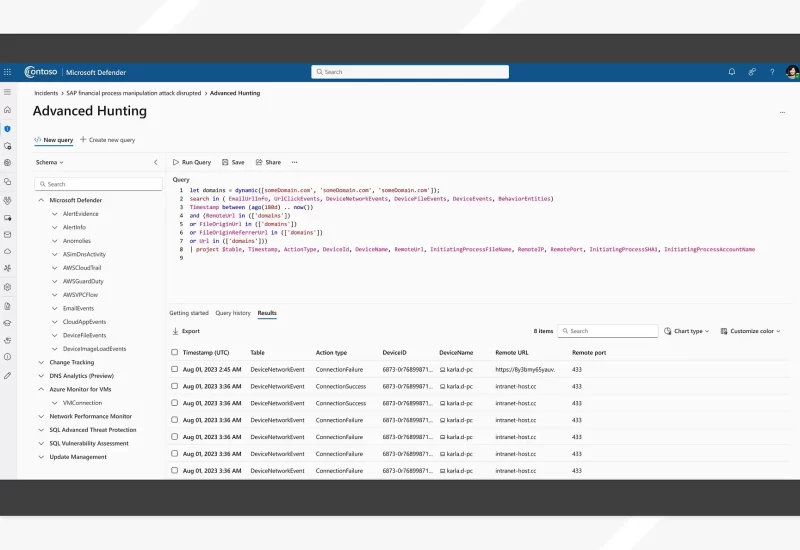Check the Aug 01 2:45 AM row
The width and height of the screenshot is (800, 550).
tap(174, 369)
